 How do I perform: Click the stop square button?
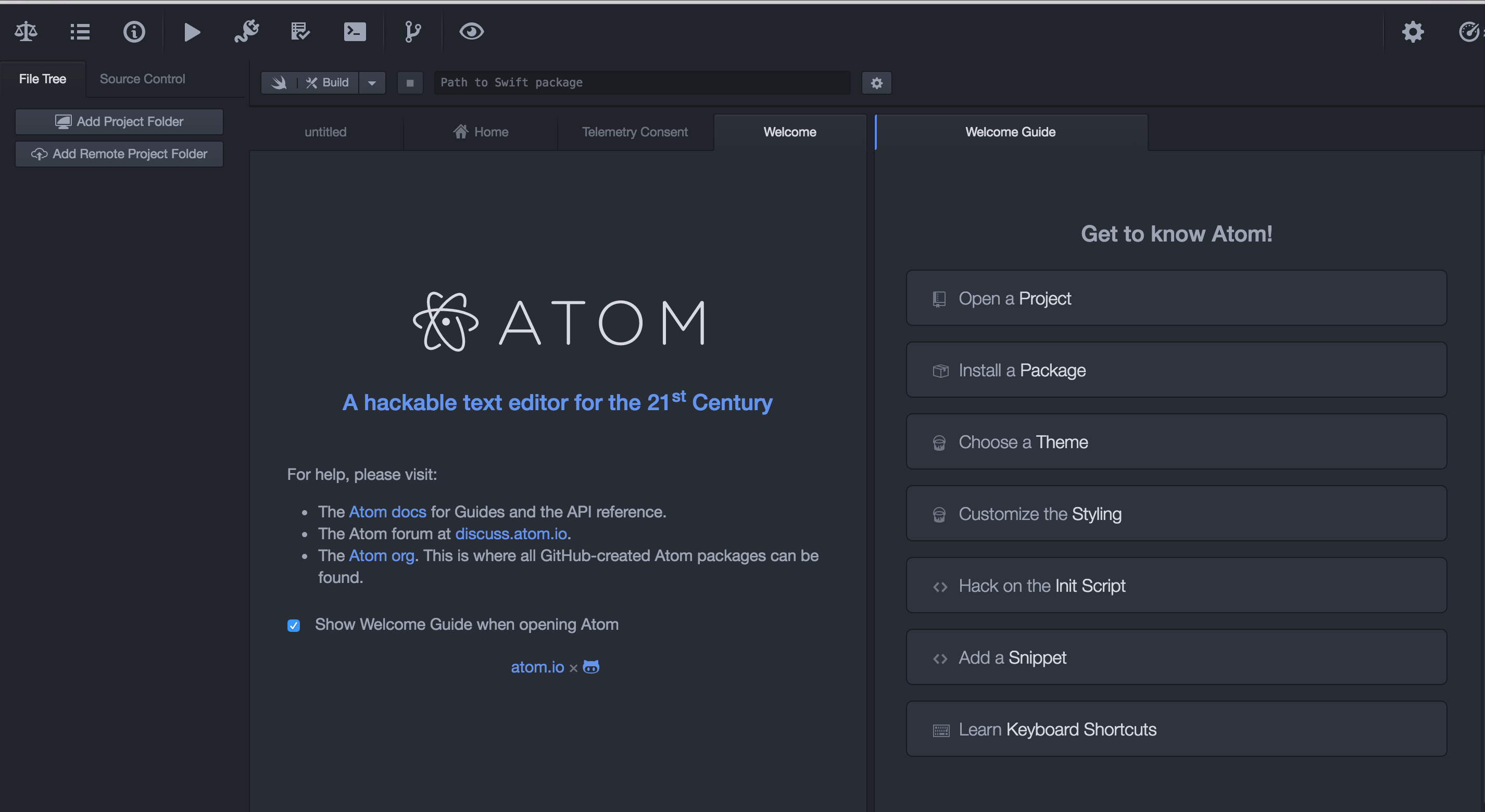(x=410, y=82)
